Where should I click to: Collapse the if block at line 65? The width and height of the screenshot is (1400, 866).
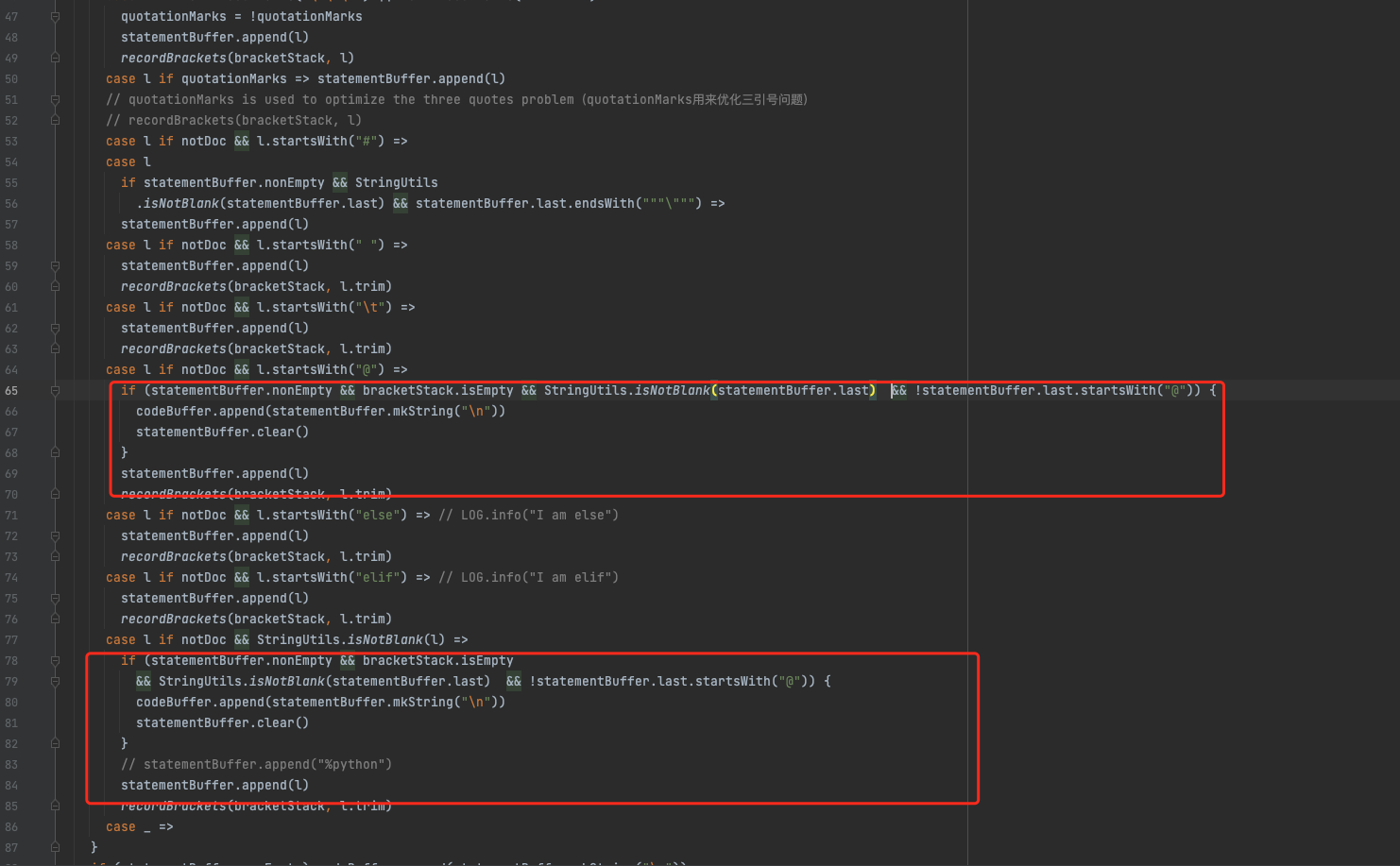tap(55, 391)
